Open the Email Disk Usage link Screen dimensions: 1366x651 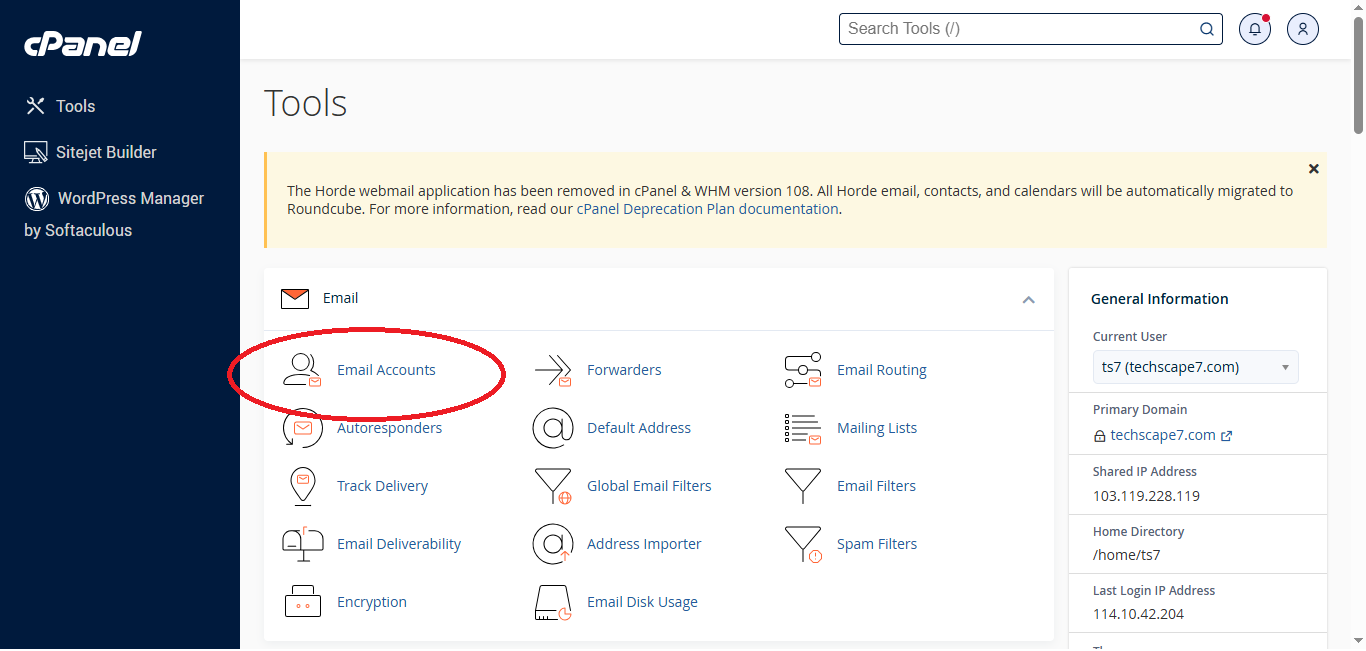[642, 602]
